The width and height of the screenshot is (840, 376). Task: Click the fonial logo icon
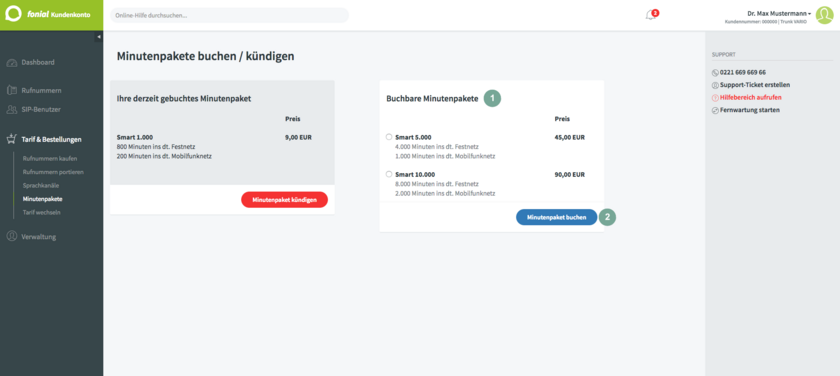[x=13, y=14]
